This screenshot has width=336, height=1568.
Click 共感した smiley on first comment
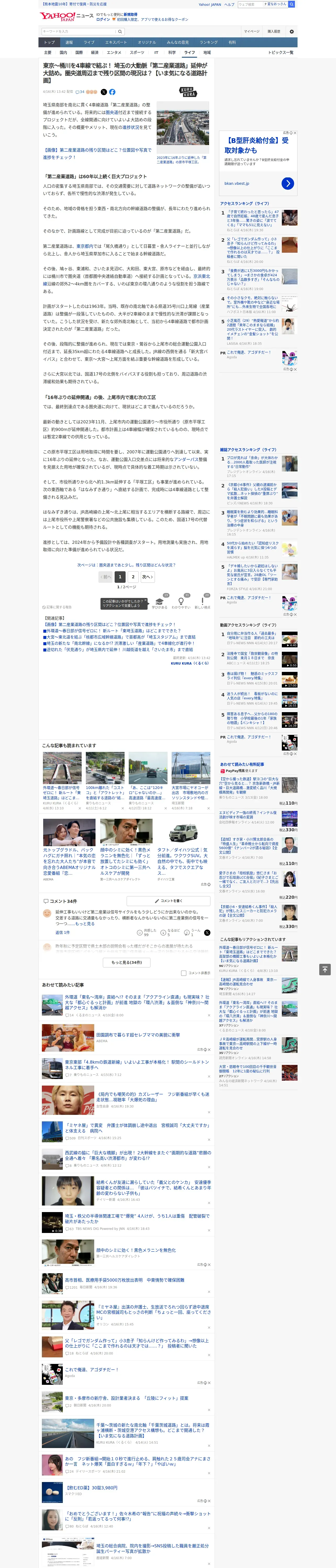[147, 932]
